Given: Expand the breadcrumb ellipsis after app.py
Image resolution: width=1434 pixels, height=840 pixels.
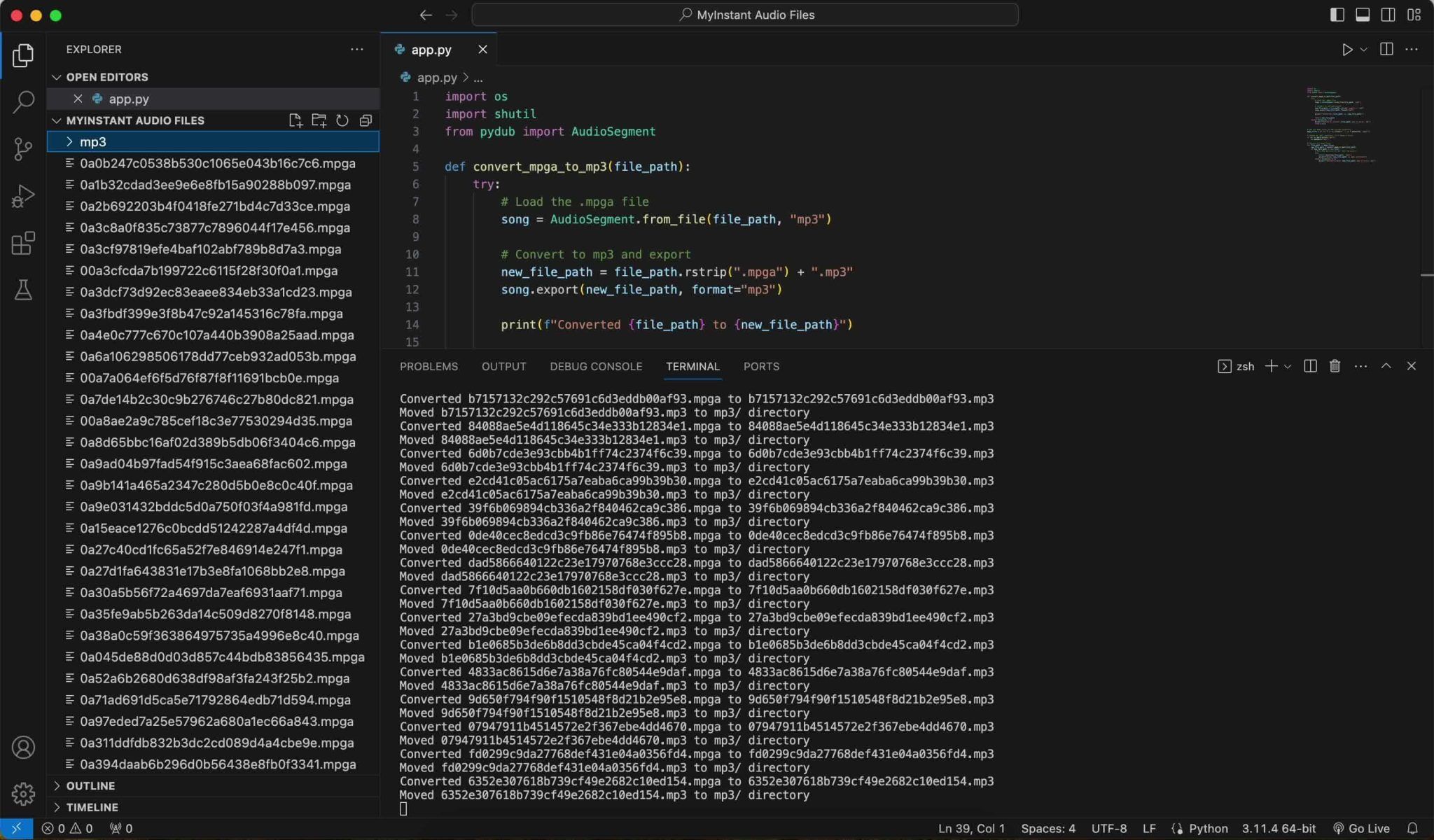Looking at the screenshot, I should (478, 78).
